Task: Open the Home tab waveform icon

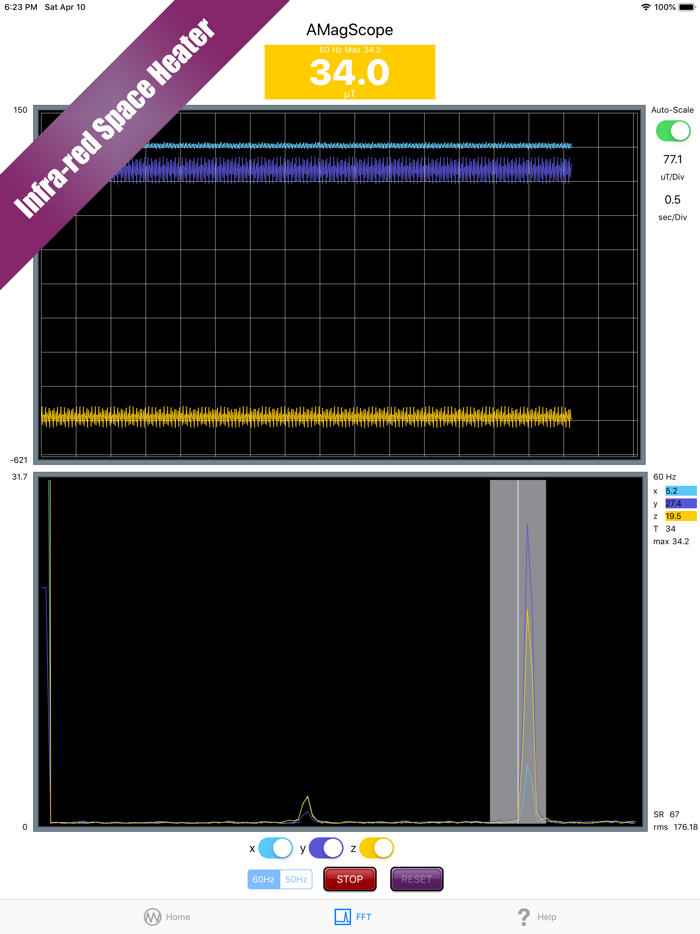Action: 153,917
